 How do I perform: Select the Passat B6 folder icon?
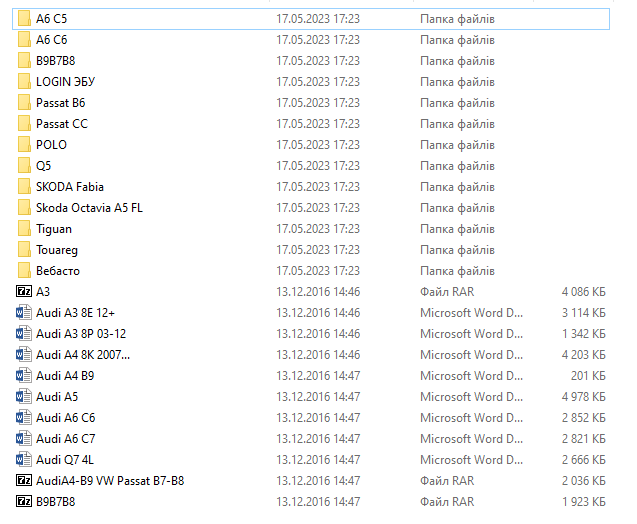click(24, 103)
